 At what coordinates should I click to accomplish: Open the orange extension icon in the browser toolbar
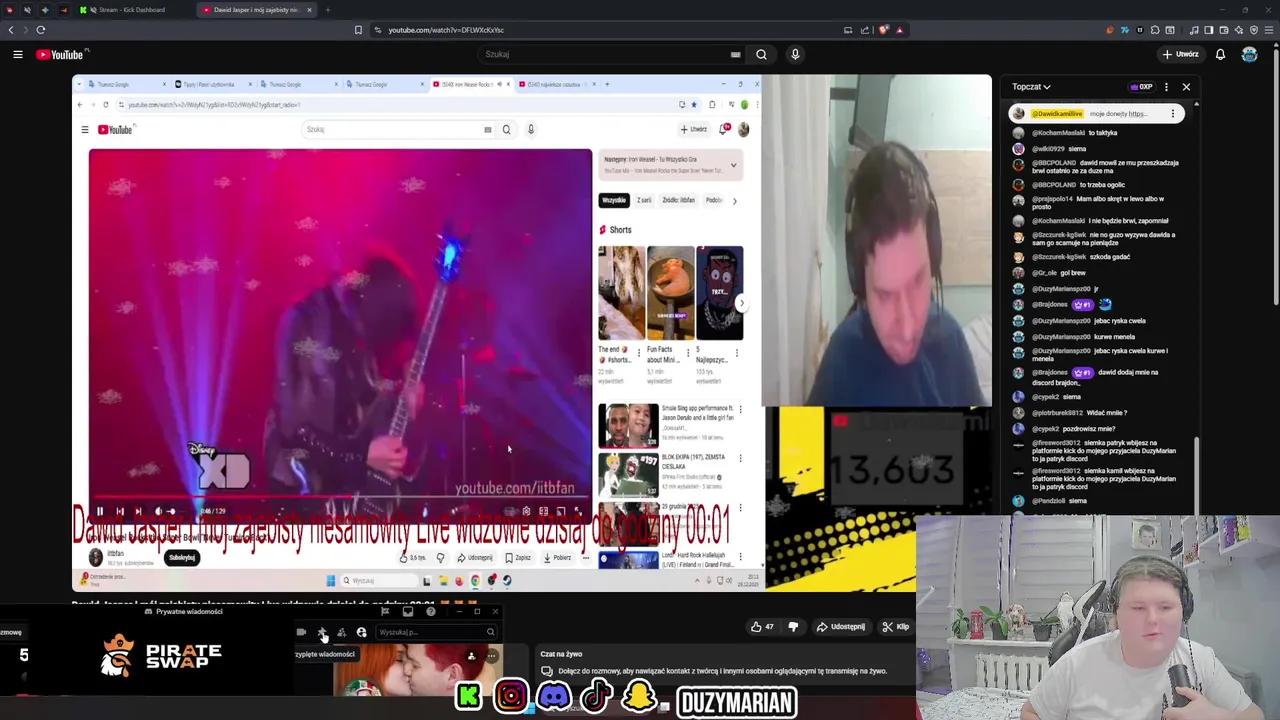[x=1110, y=30]
